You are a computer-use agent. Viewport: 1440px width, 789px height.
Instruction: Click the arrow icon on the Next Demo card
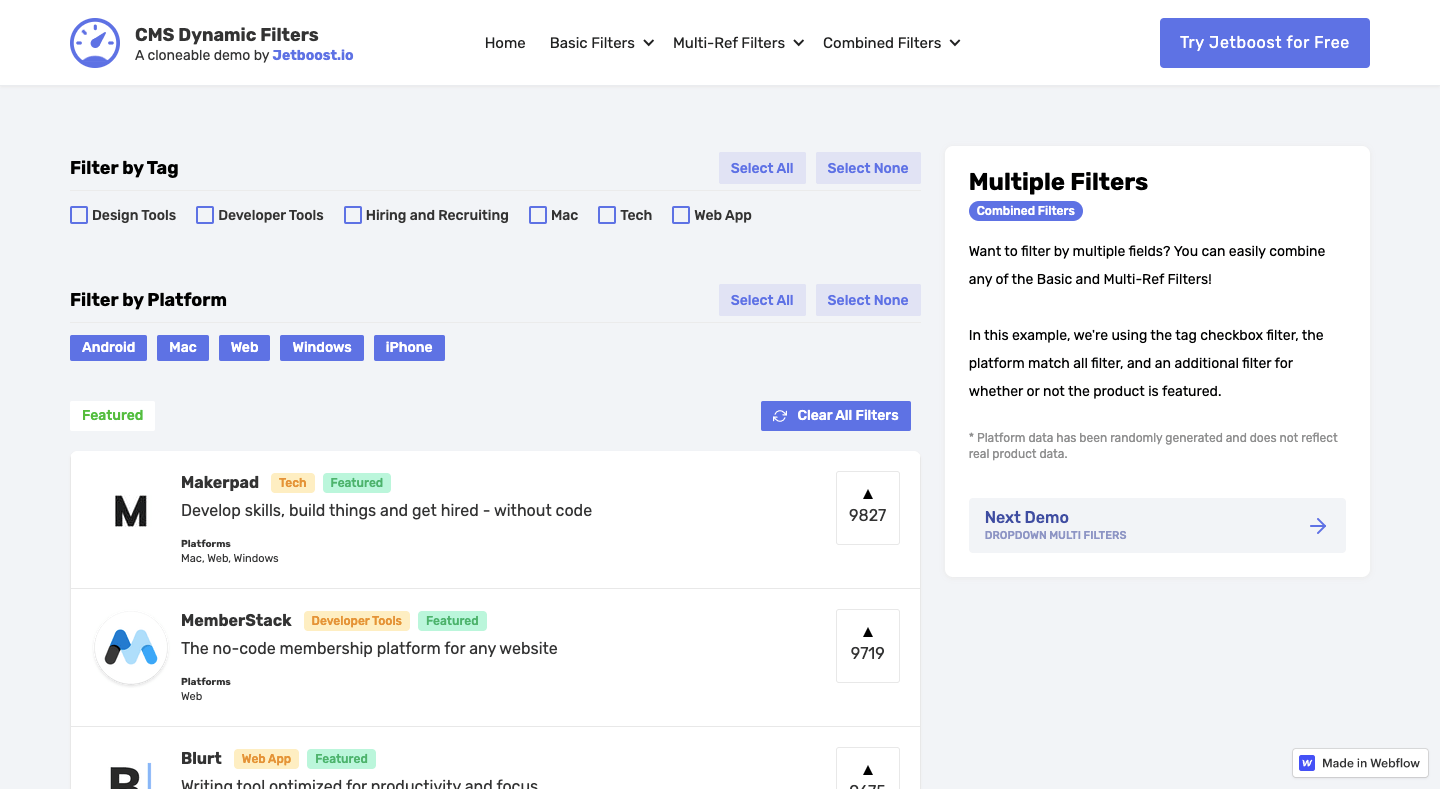pyautogui.click(x=1318, y=525)
